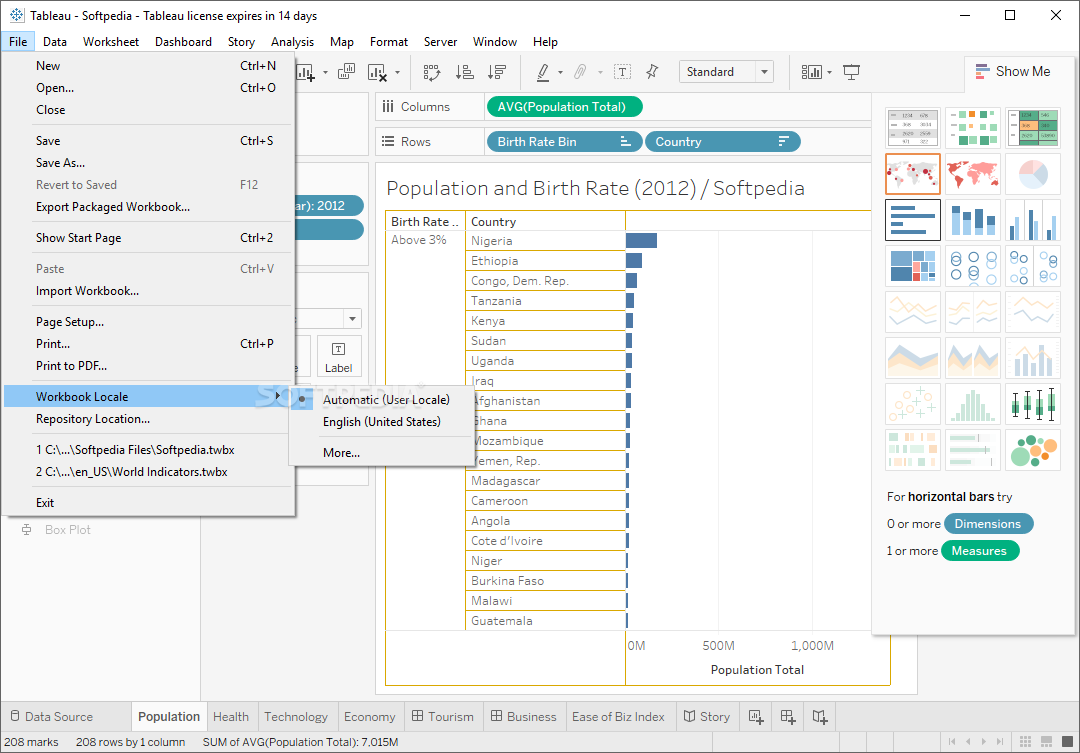The width and height of the screenshot is (1080, 753).
Task: Select the side-by-side circles chart type
Action: coord(1032,266)
